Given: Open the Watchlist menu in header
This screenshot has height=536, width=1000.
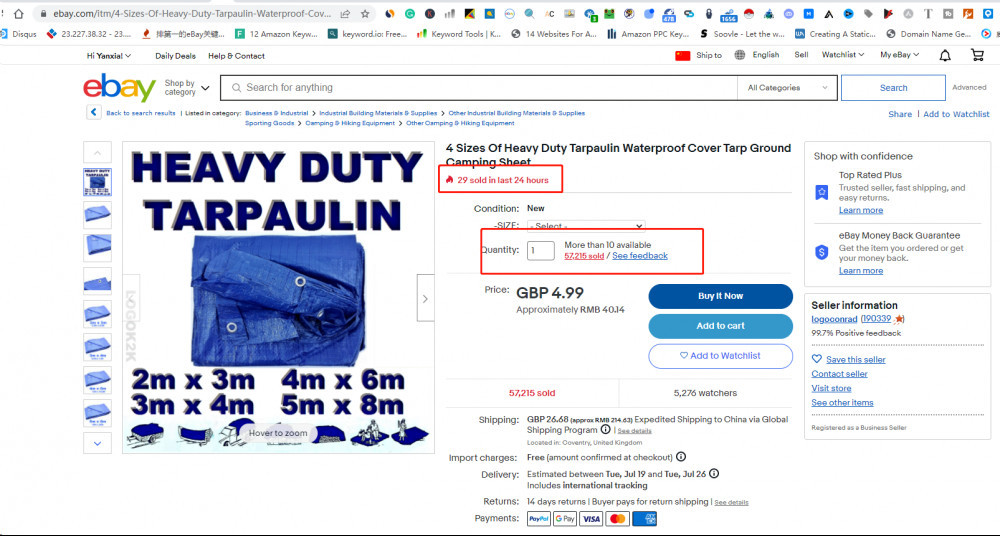Looking at the screenshot, I should [842, 55].
